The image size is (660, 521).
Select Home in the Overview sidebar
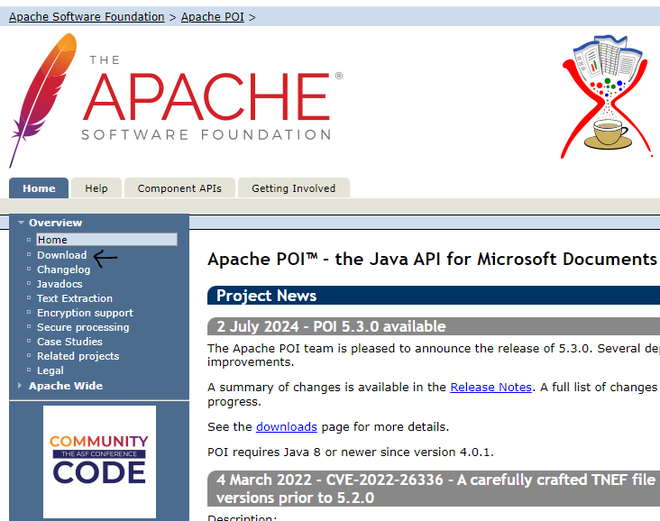point(106,239)
